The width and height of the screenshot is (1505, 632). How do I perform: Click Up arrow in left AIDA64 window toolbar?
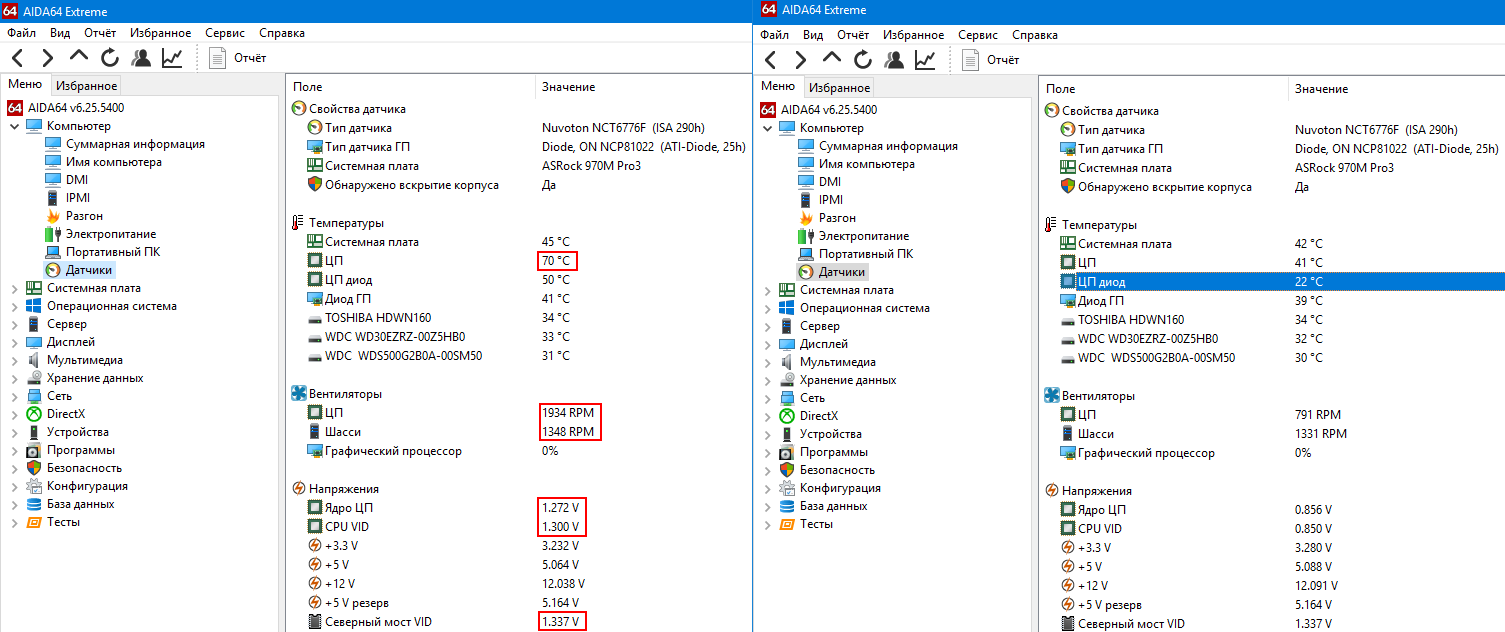tap(79, 58)
